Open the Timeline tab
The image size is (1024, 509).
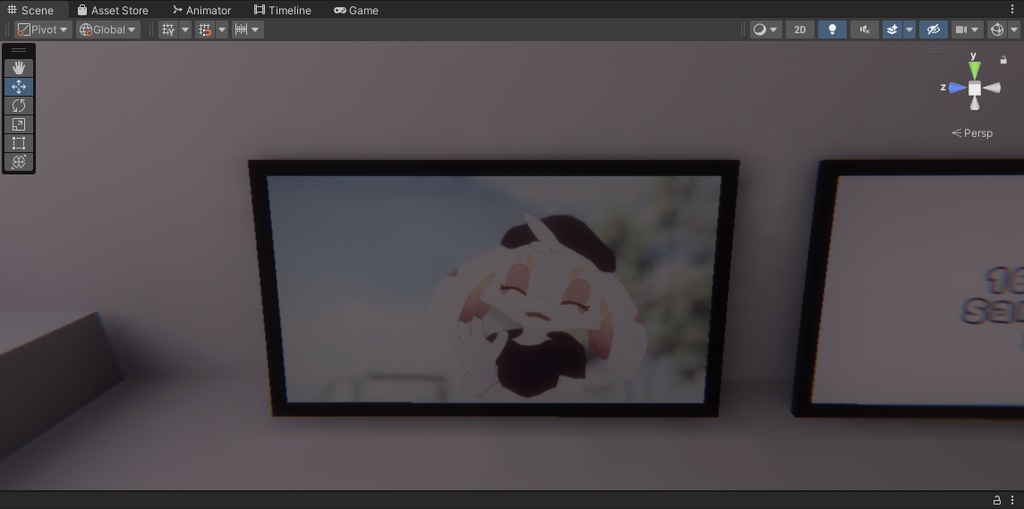[282, 10]
